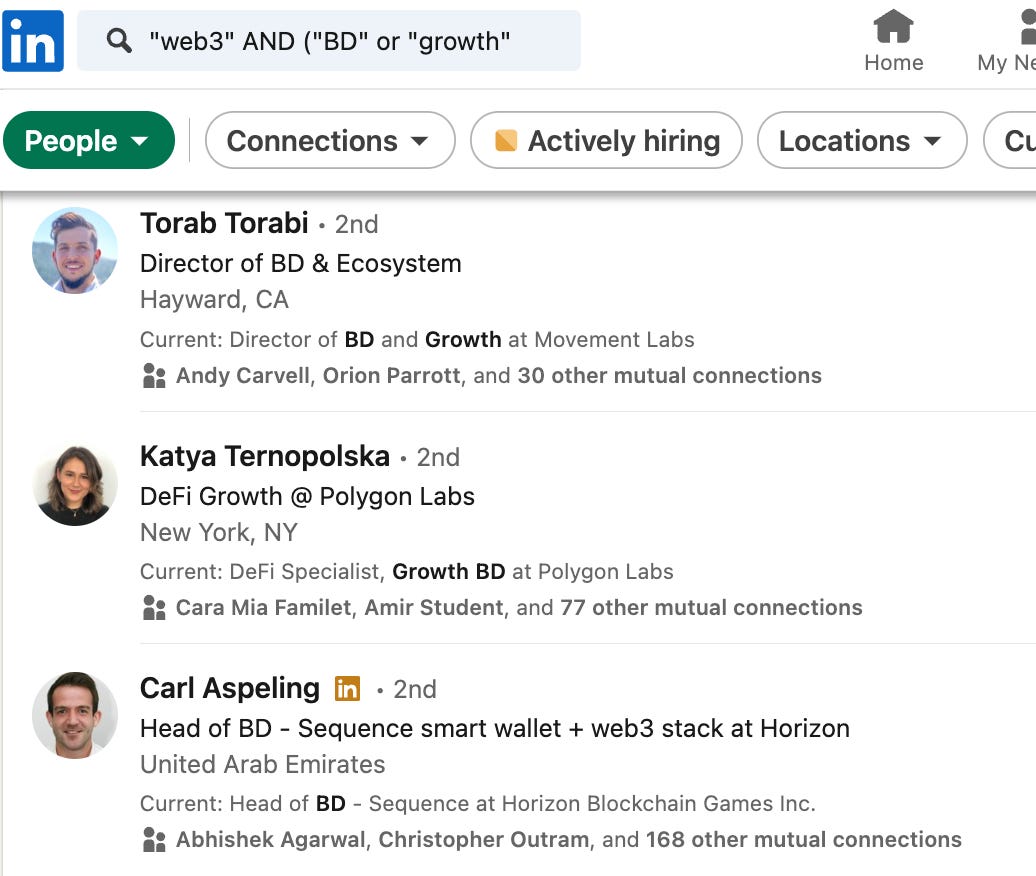Viewport: 1036px width, 876px height.
Task: Expand the Locations filter dropdown
Action: (x=861, y=141)
